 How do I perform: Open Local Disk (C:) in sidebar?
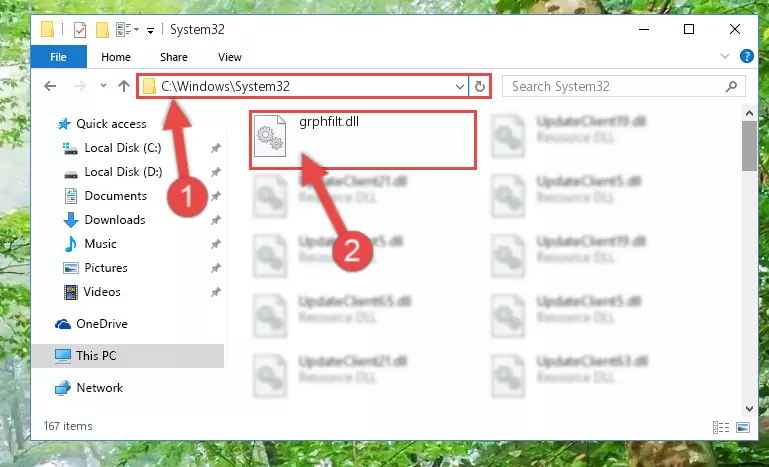[x=123, y=148]
